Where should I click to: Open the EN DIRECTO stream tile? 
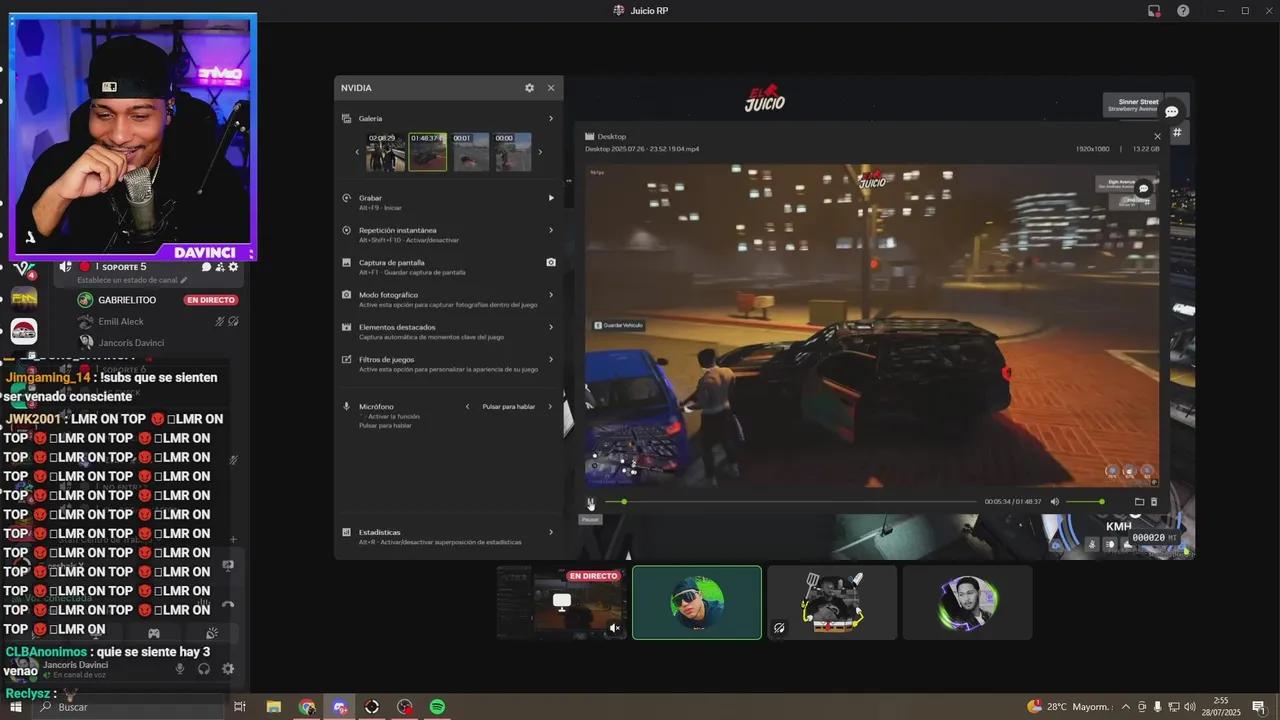point(562,603)
